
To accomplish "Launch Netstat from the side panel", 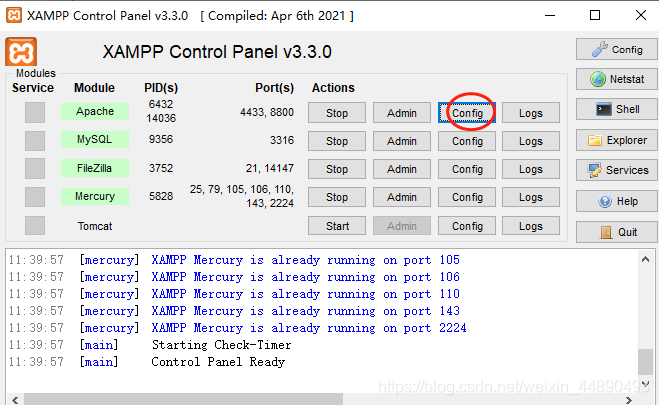I will point(617,79).
